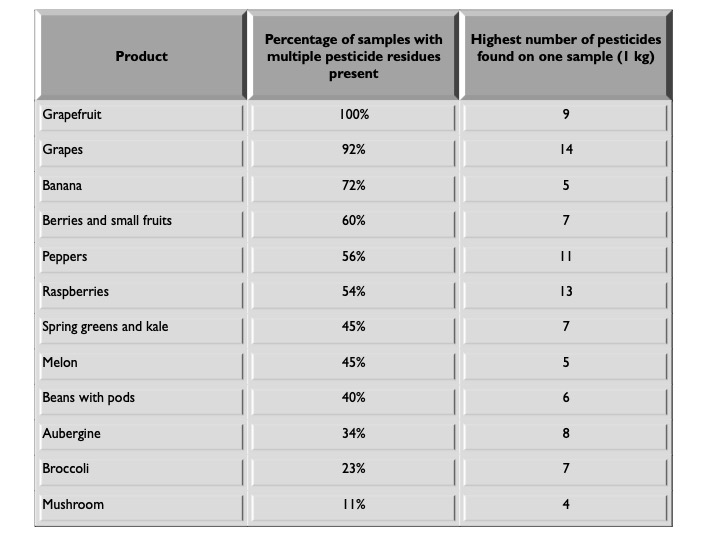Click the 92% value for Grapes
This screenshot has width=720, height=540.
353,150
